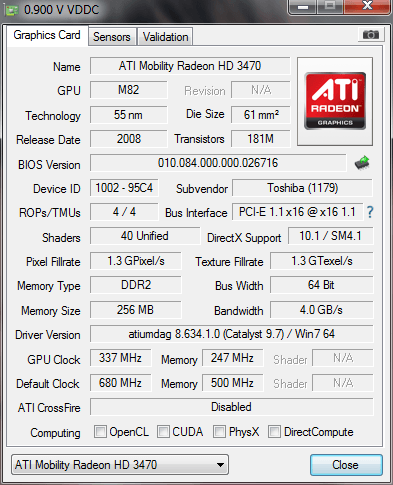The height and width of the screenshot is (485, 393).
Task: Click the Shaders value 40 Unified
Action: click(x=145, y=236)
